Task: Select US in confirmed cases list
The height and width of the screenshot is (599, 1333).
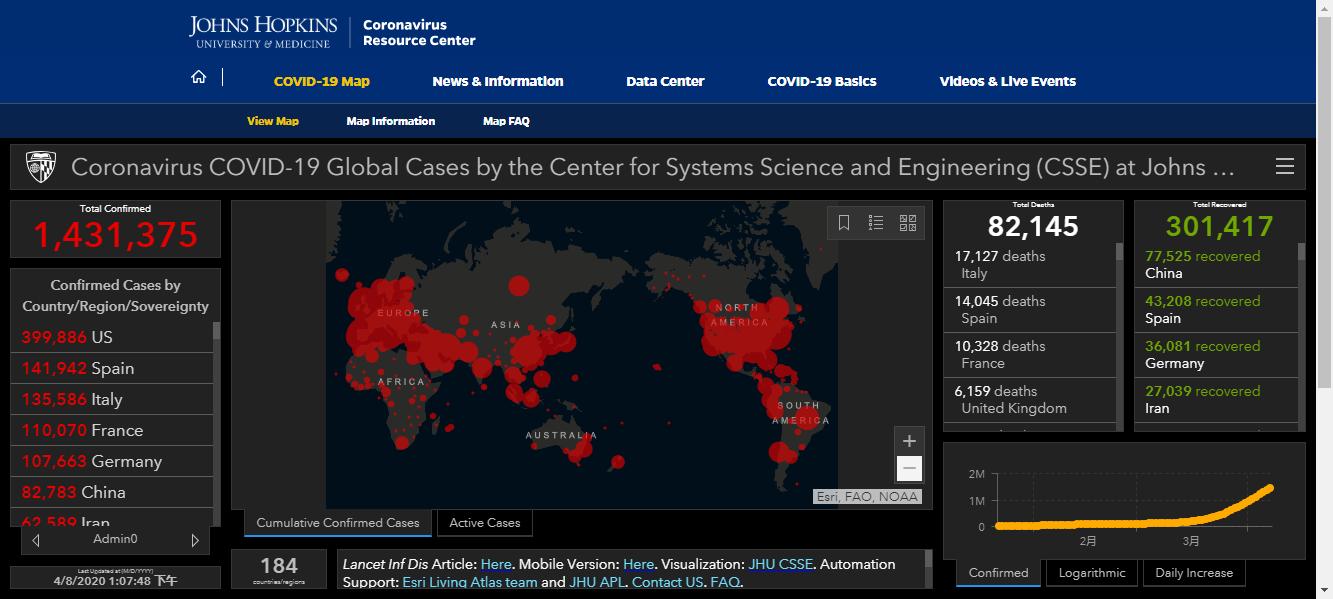Action: pos(111,337)
